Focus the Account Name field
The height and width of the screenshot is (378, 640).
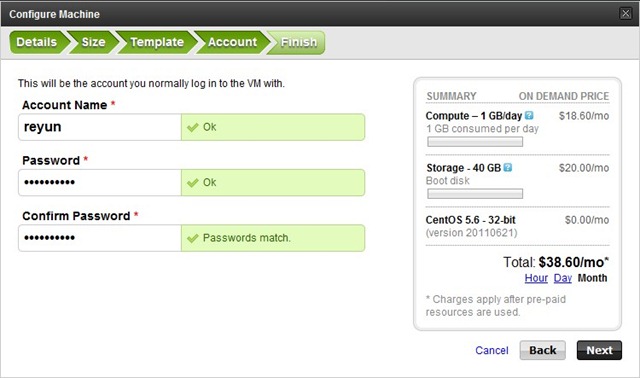point(100,127)
